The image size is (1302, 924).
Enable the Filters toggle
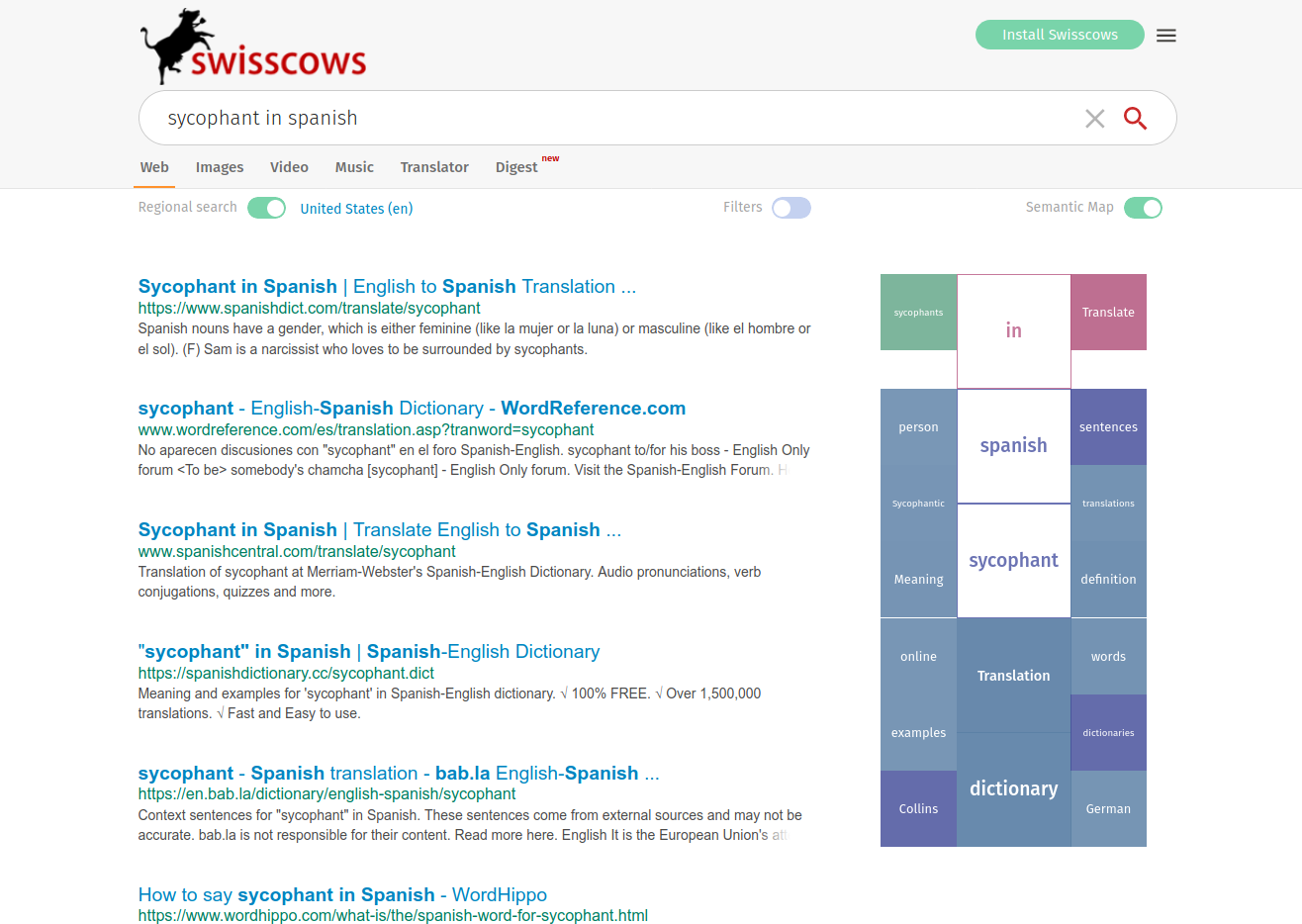click(791, 208)
